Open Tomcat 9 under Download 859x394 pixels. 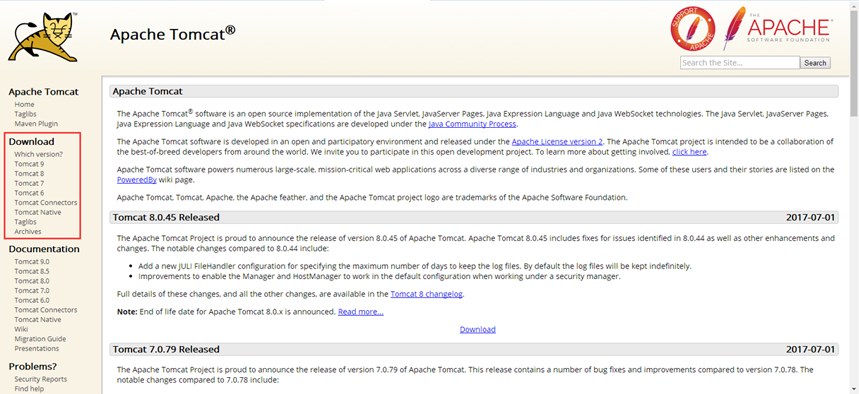coord(29,164)
